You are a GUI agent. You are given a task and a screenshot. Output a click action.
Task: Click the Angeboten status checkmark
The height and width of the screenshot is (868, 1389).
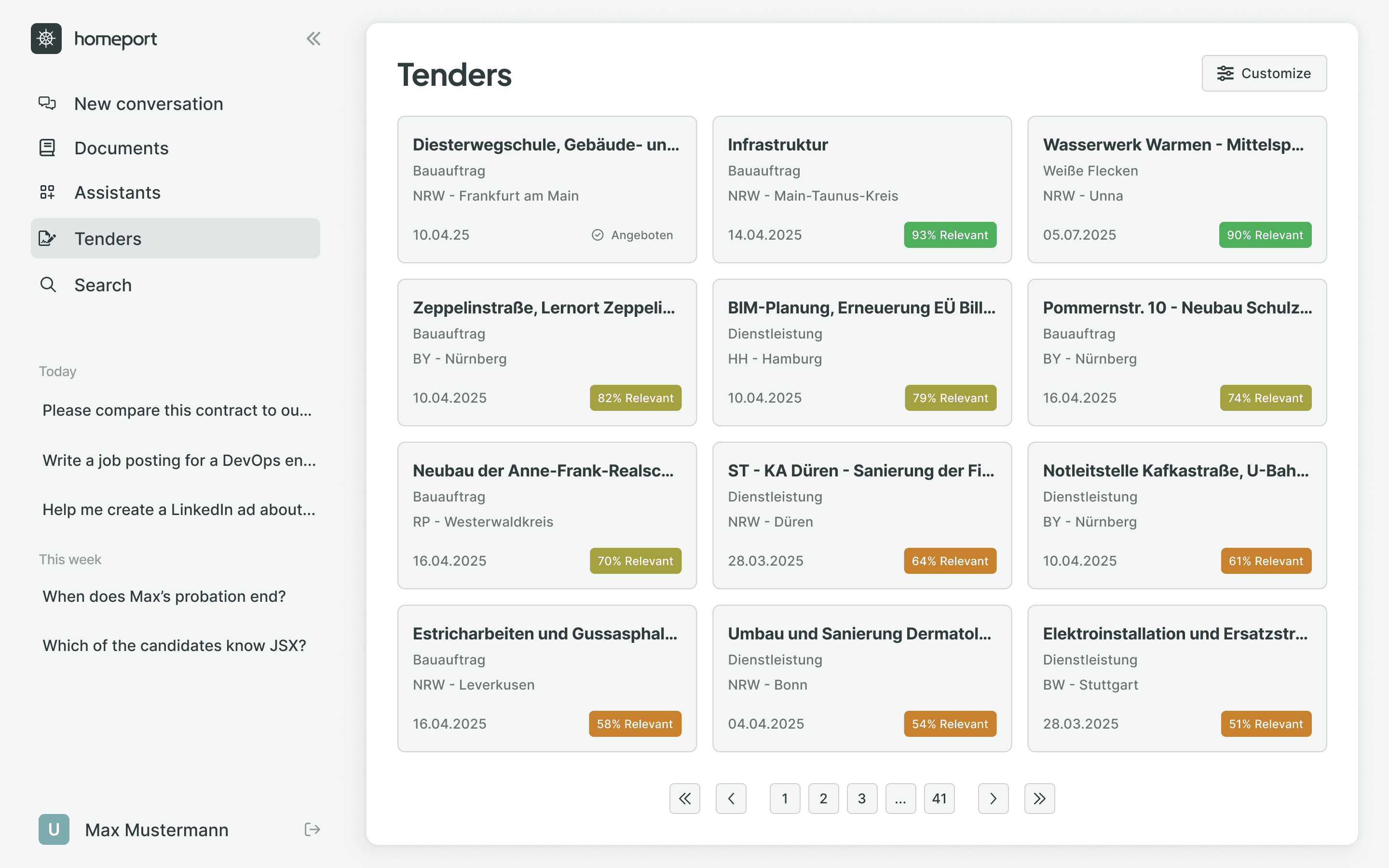pyautogui.click(x=598, y=235)
